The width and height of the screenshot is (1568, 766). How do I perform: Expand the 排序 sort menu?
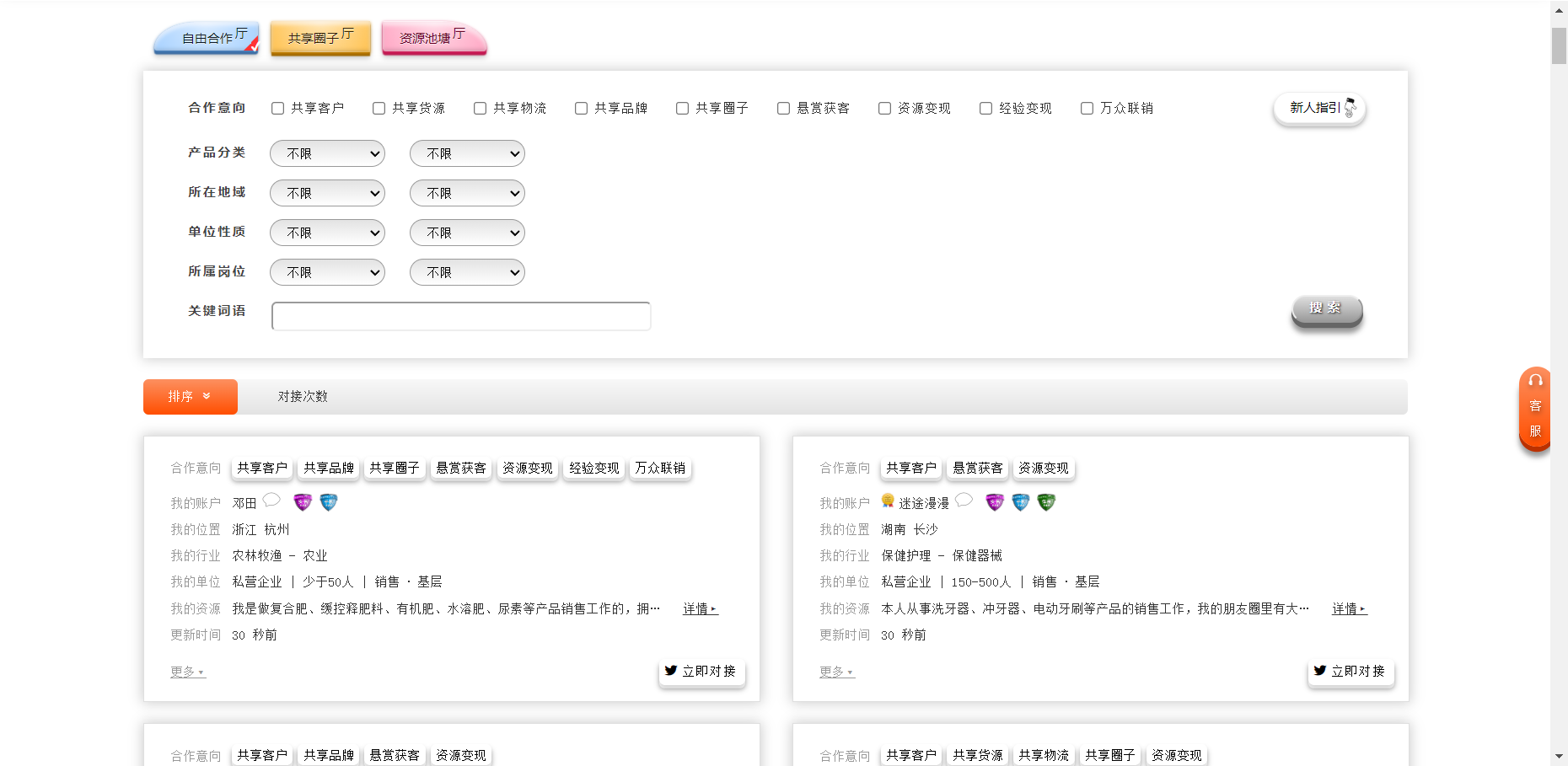pos(191,397)
